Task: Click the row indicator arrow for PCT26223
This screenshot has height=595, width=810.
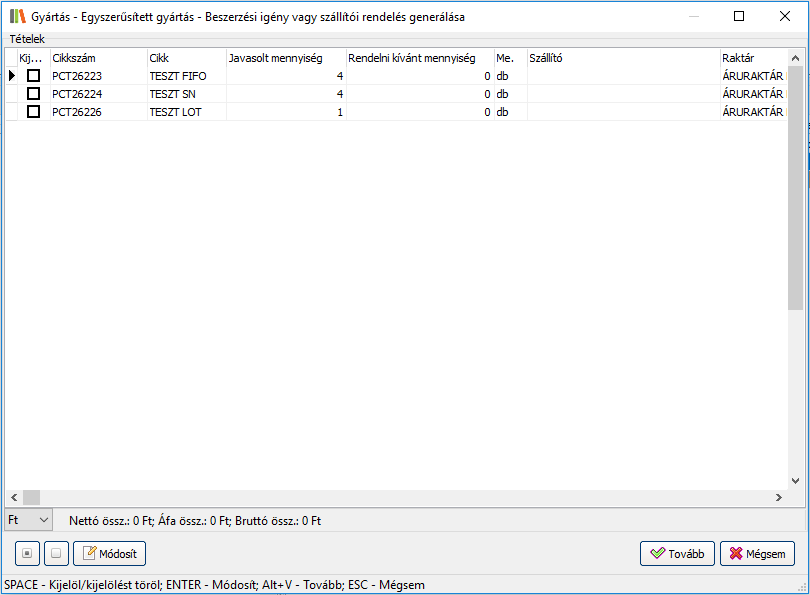Action: pos(12,76)
